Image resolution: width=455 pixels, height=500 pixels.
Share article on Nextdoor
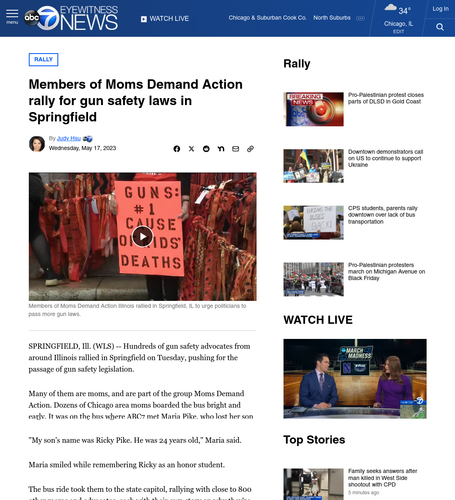point(221,149)
